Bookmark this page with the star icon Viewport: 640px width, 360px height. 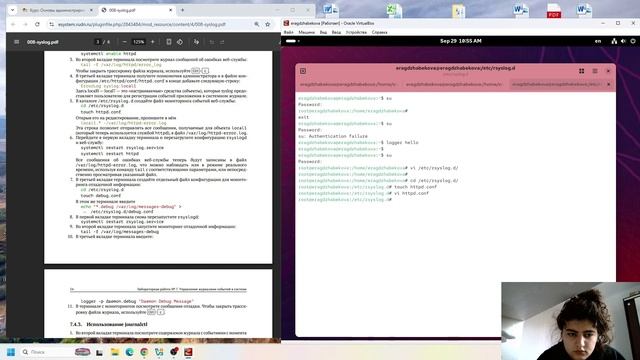click(268, 24)
